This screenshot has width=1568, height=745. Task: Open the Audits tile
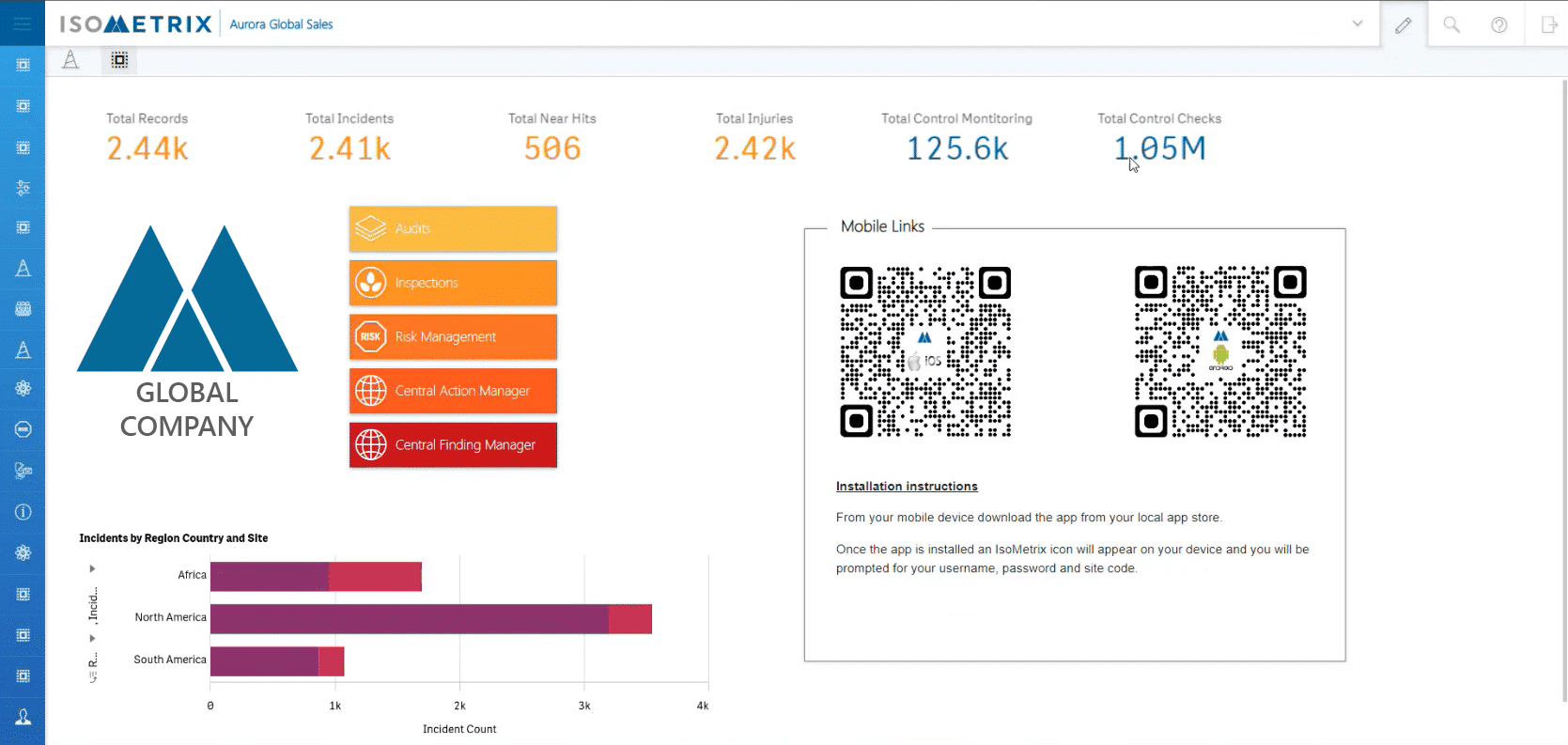tap(453, 228)
